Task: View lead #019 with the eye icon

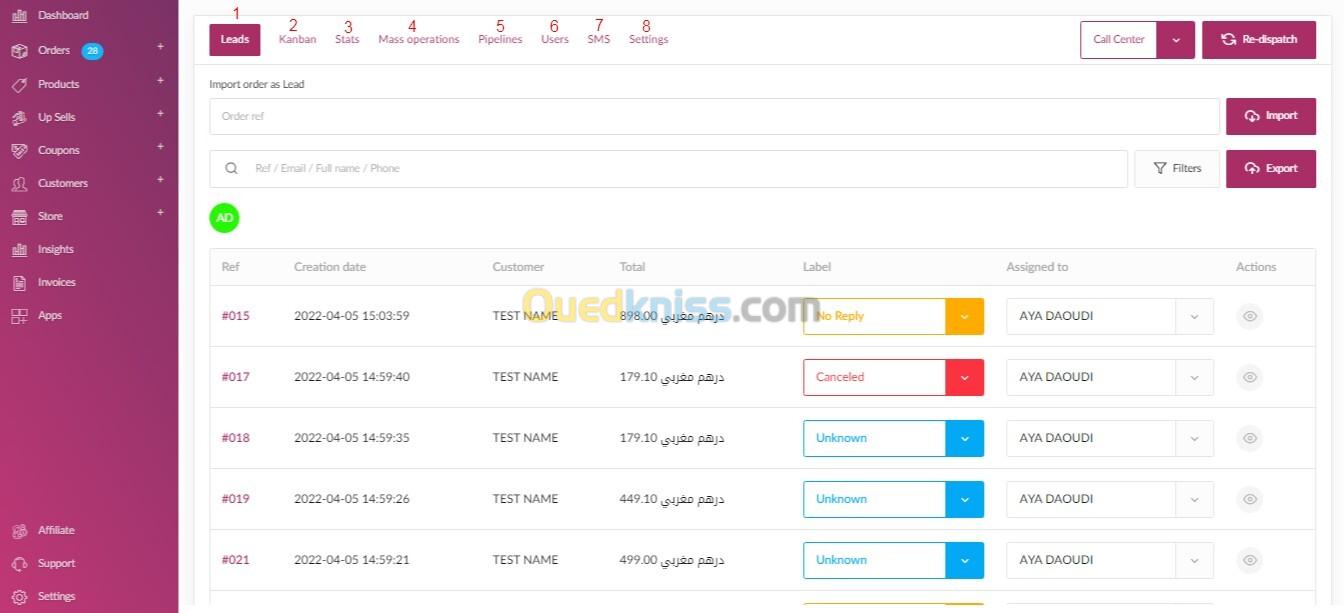Action: 1249,500
